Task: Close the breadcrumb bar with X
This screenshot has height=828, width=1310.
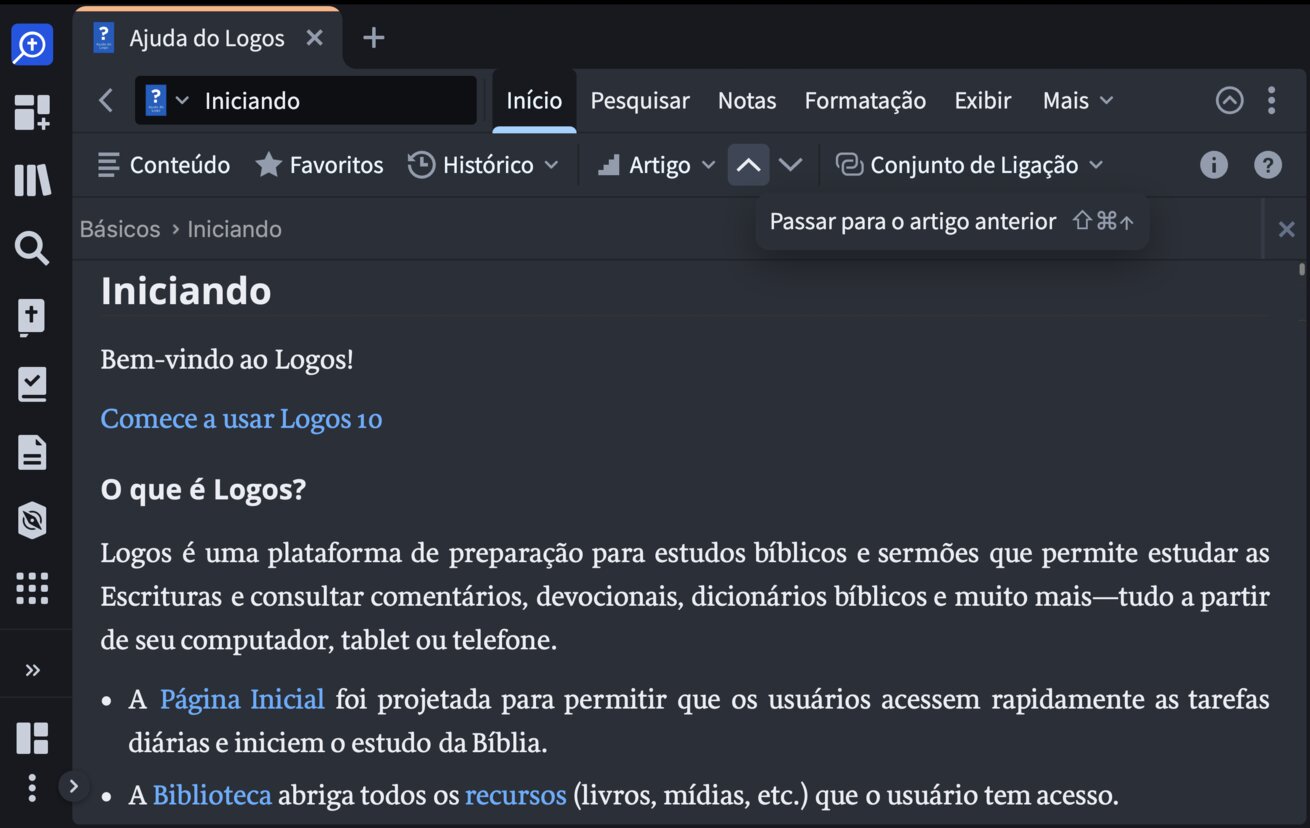Action: pos(1287,229)
